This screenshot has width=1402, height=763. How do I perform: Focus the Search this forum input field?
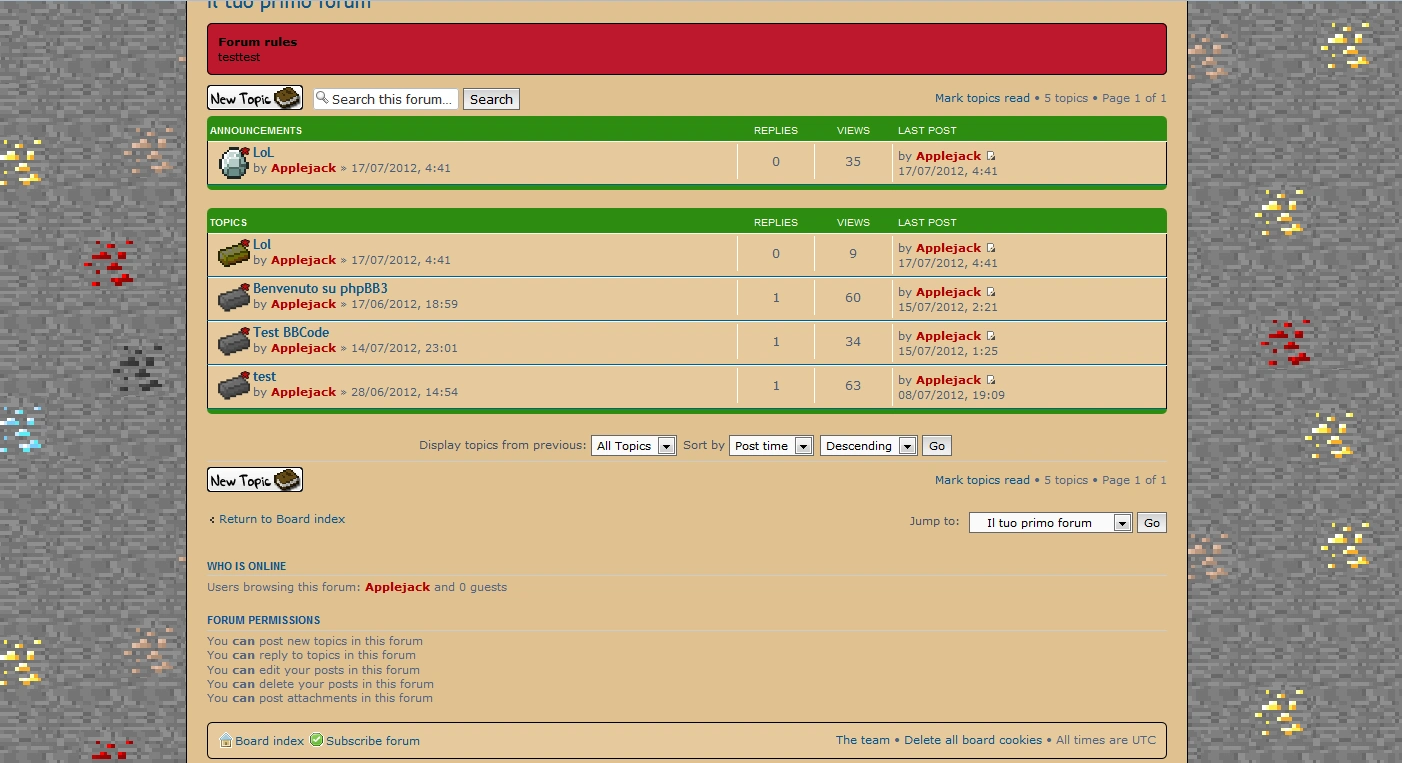point(386,99)
